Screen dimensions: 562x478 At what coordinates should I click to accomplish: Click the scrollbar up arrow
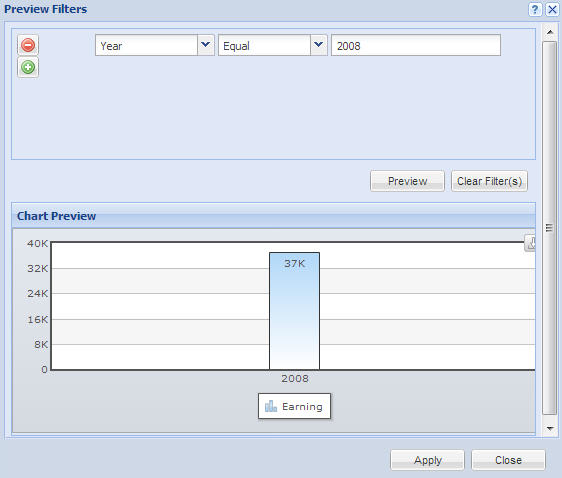[550, 32]
